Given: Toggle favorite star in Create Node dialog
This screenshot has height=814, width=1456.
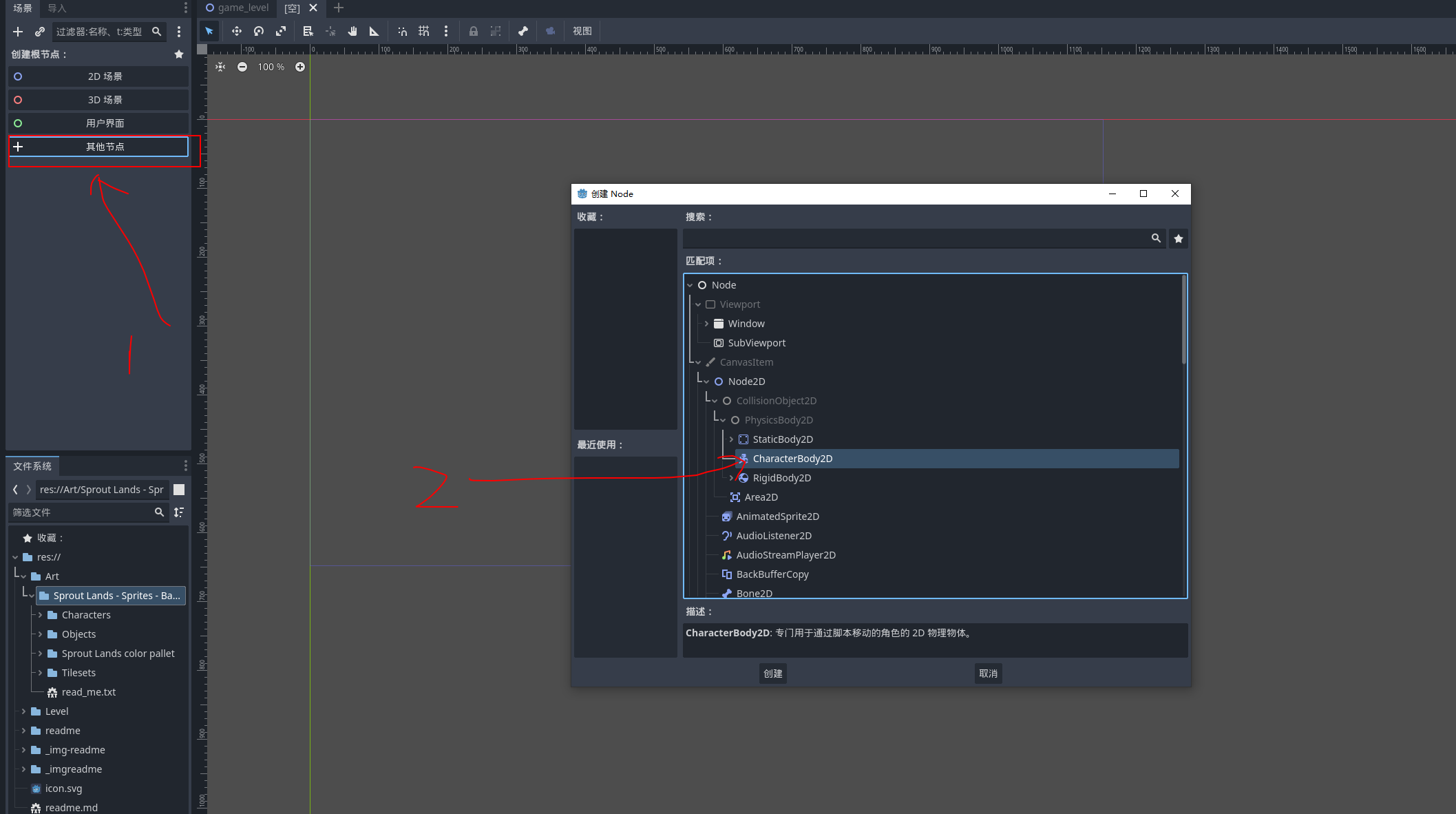Looking at the screenshot, I should click(x=1179, y=238).
